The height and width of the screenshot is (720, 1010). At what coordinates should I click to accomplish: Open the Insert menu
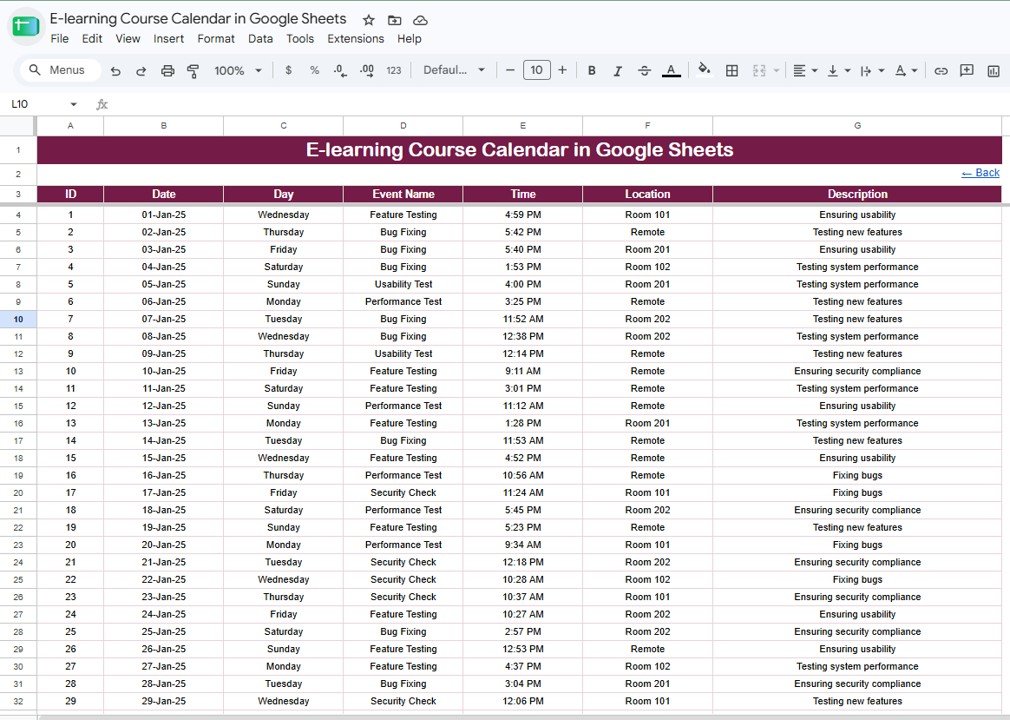tap(168, 39)
